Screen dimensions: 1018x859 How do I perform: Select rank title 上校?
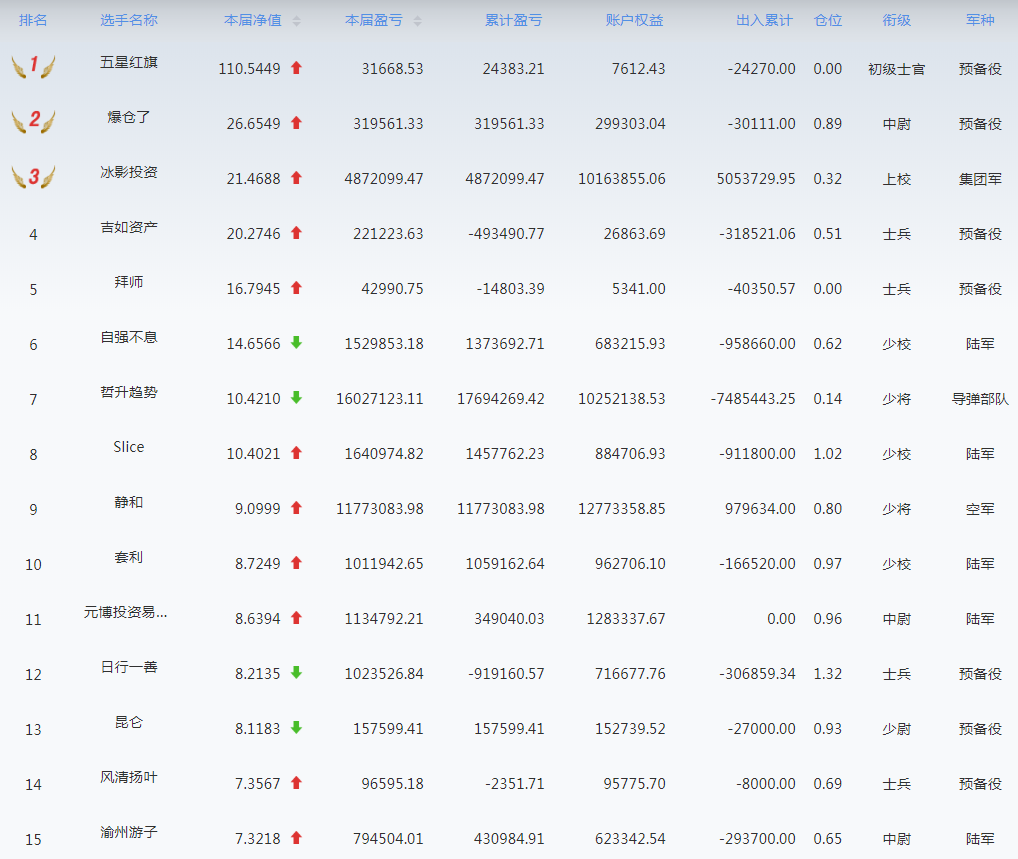[x=897, y=179]
